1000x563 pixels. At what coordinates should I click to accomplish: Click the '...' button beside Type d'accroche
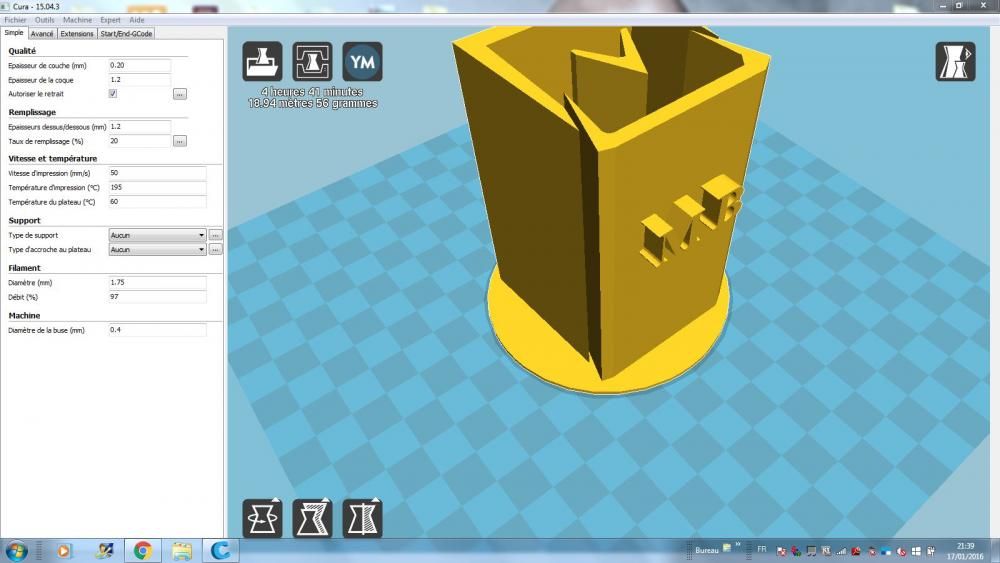point(216,249)
